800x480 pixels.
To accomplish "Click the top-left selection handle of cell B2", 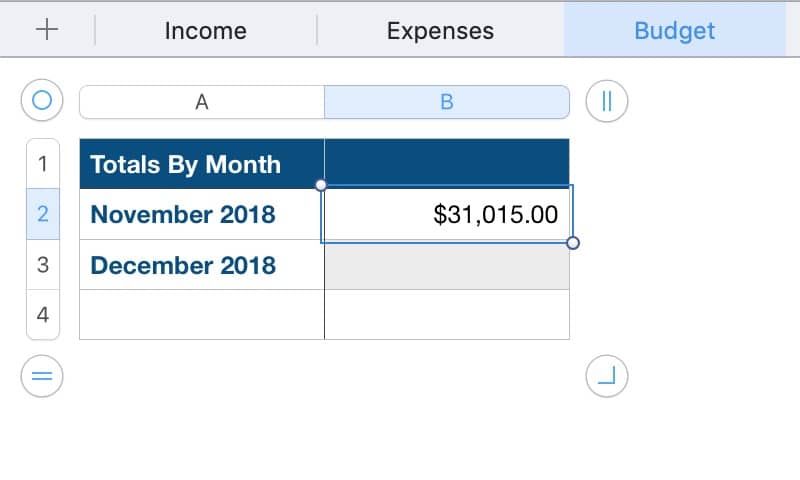I will point(321,185).
